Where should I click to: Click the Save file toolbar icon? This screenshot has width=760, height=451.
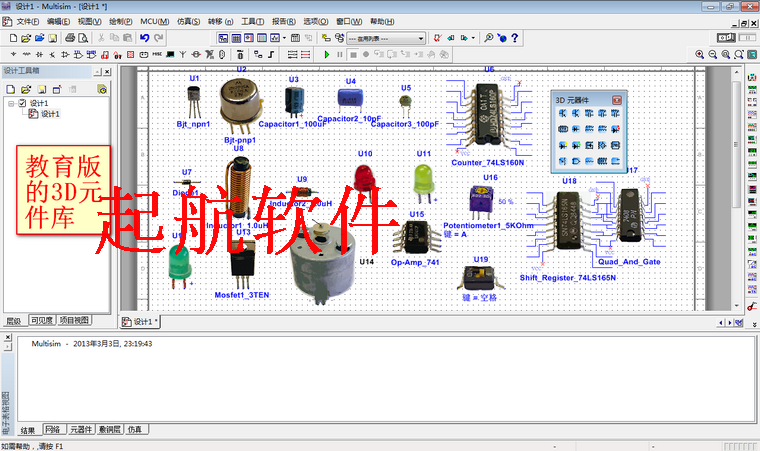point(53,38)
